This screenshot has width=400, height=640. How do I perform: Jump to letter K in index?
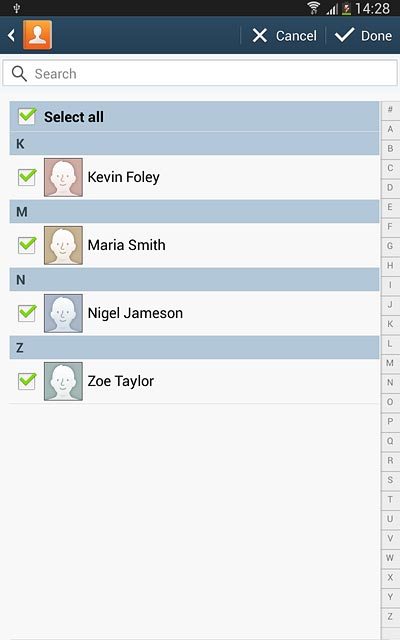click(390, 324)
